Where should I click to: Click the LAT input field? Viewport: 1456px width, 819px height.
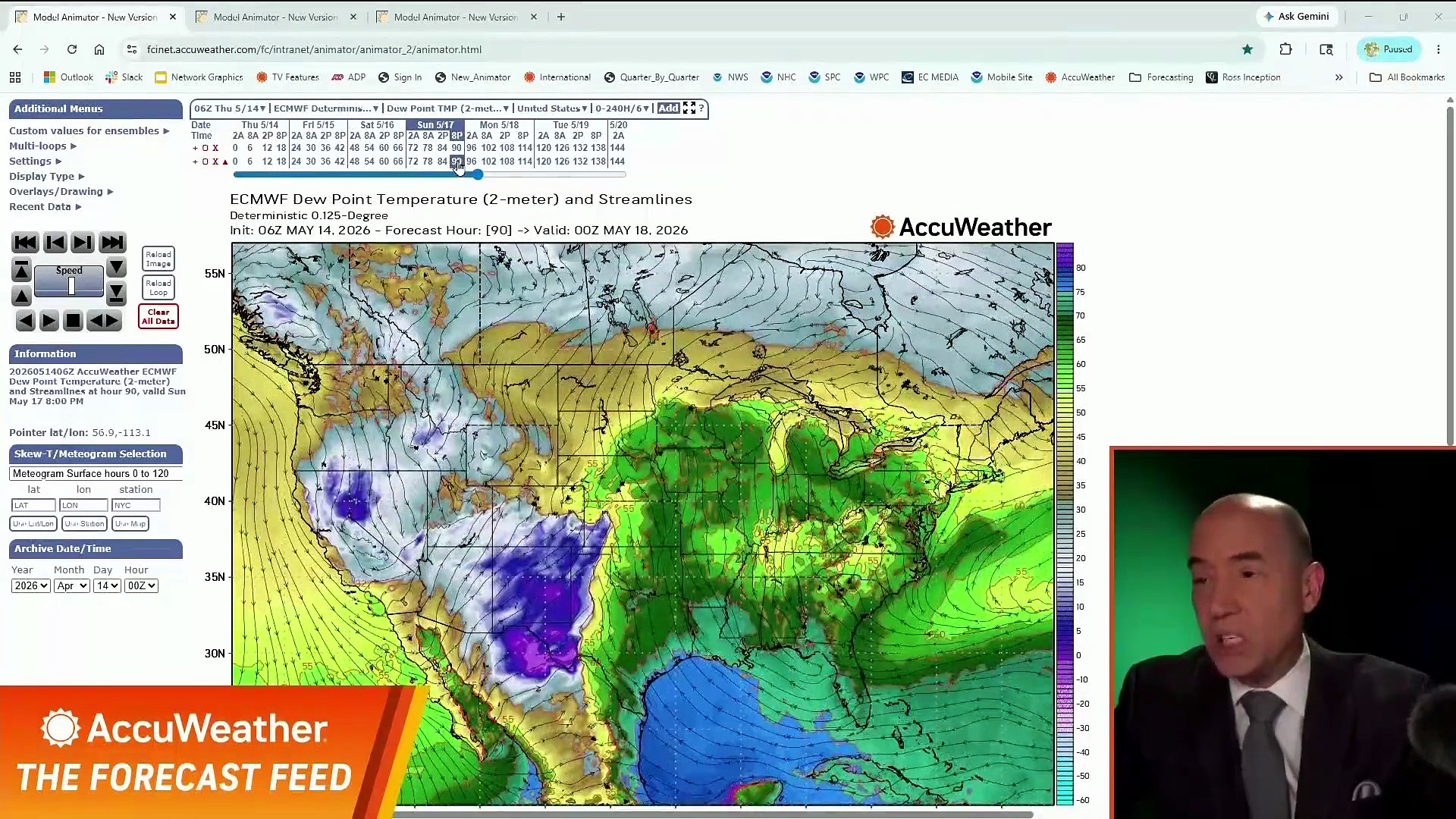33,506
